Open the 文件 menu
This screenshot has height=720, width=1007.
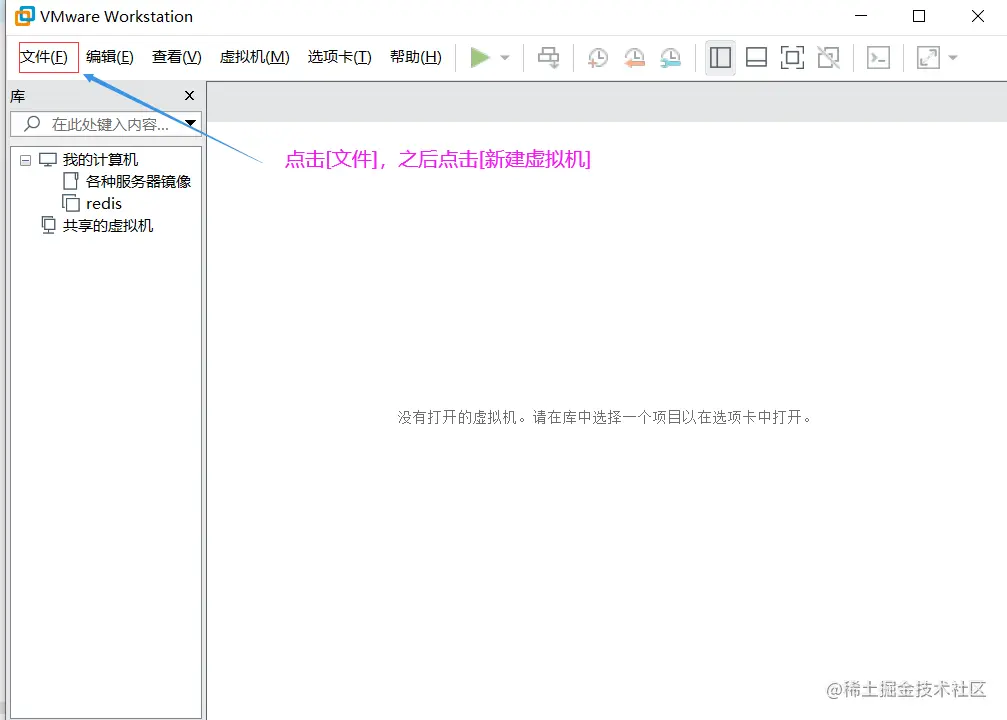(46, 57)
